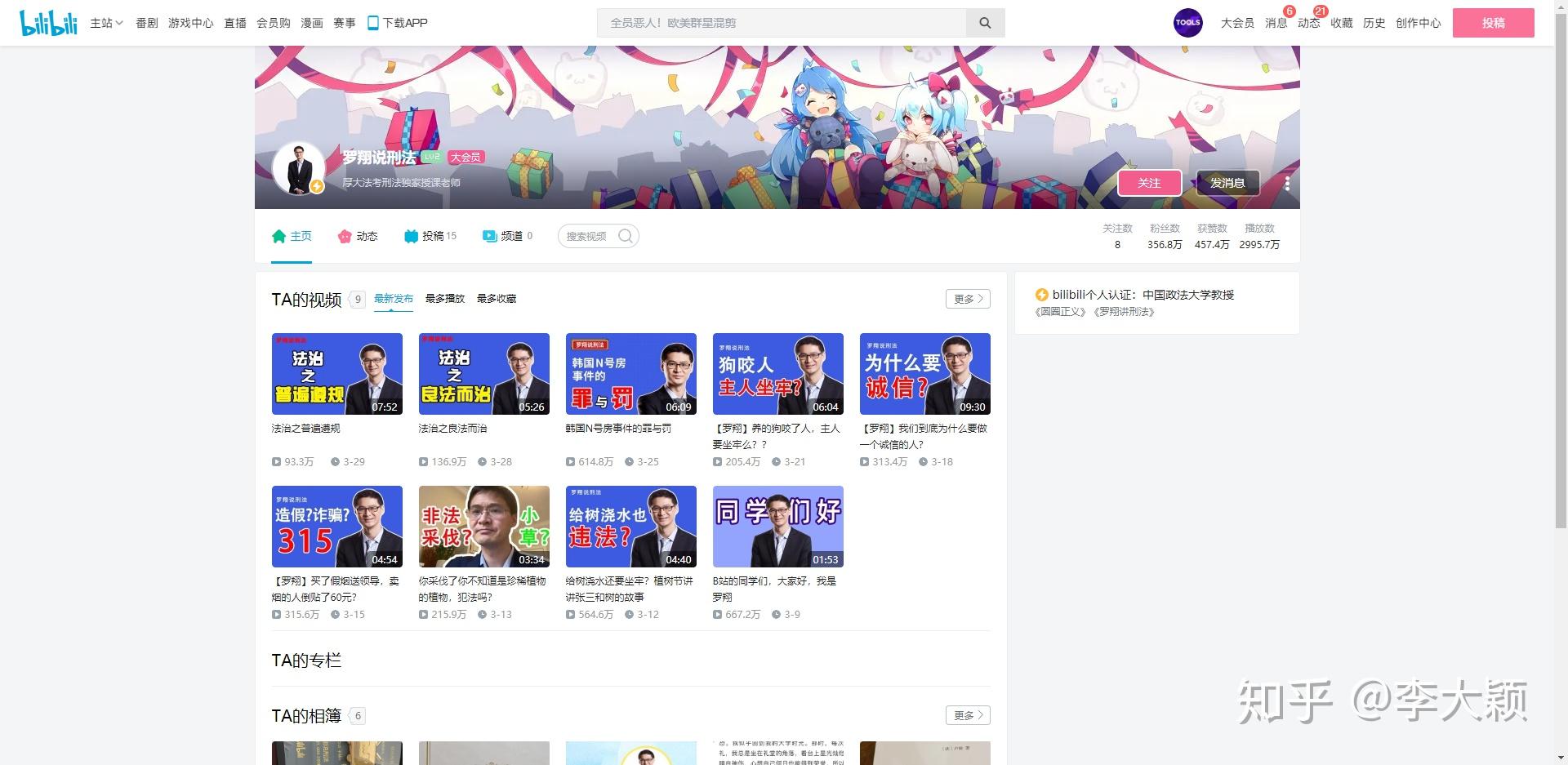Click the top search input field
Screen dimensions: 1568x765
[x=782, y=23]
